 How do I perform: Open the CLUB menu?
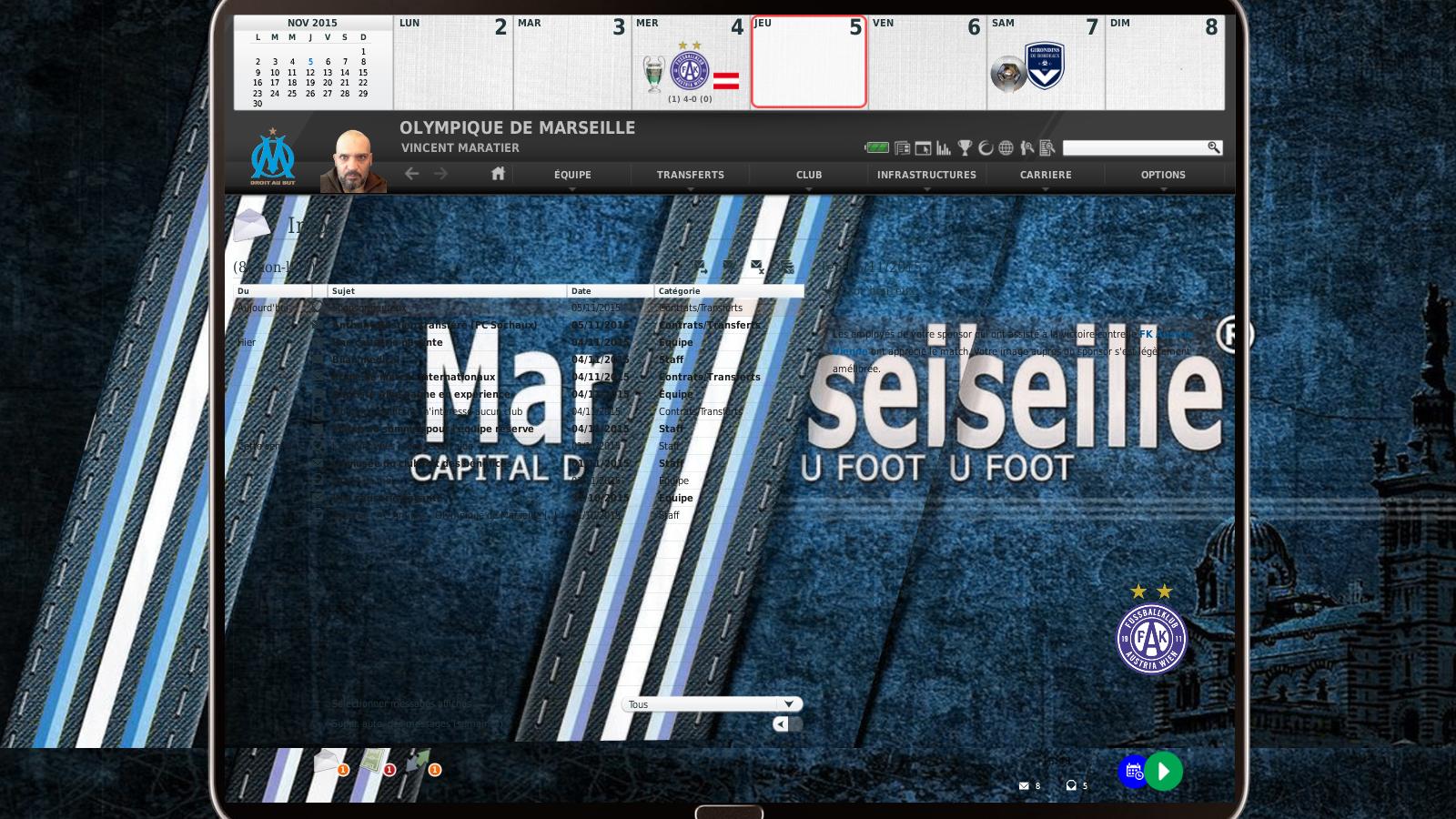(809, 175)
